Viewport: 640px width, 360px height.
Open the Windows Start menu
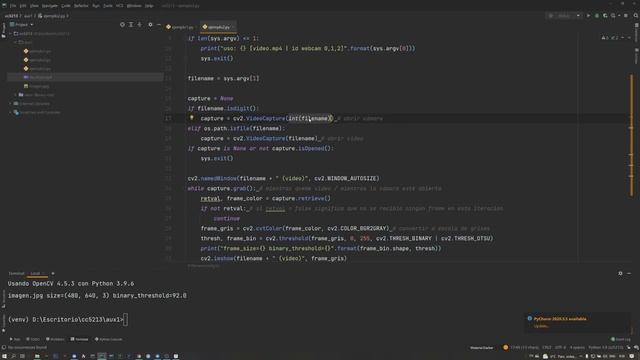(x=4, y=356)
